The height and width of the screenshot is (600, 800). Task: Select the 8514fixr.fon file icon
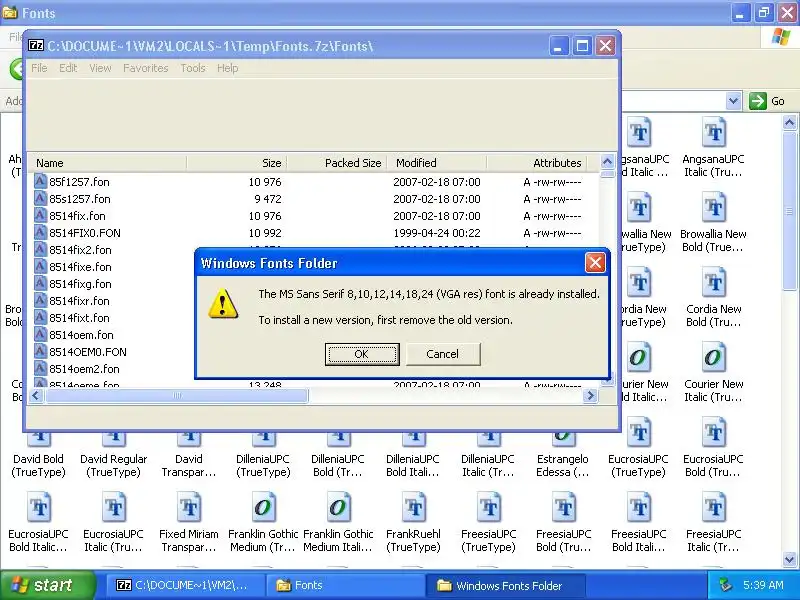pos(41,301)
